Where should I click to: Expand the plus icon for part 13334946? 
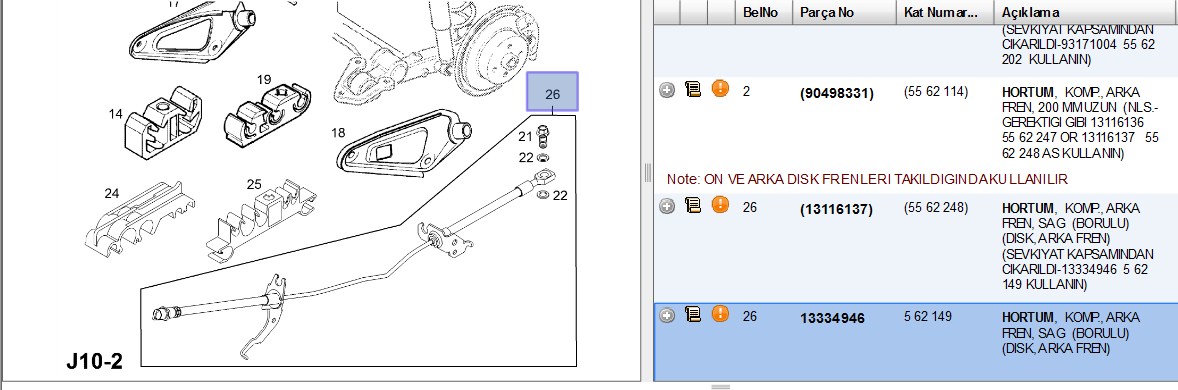[x=667, y=316]
